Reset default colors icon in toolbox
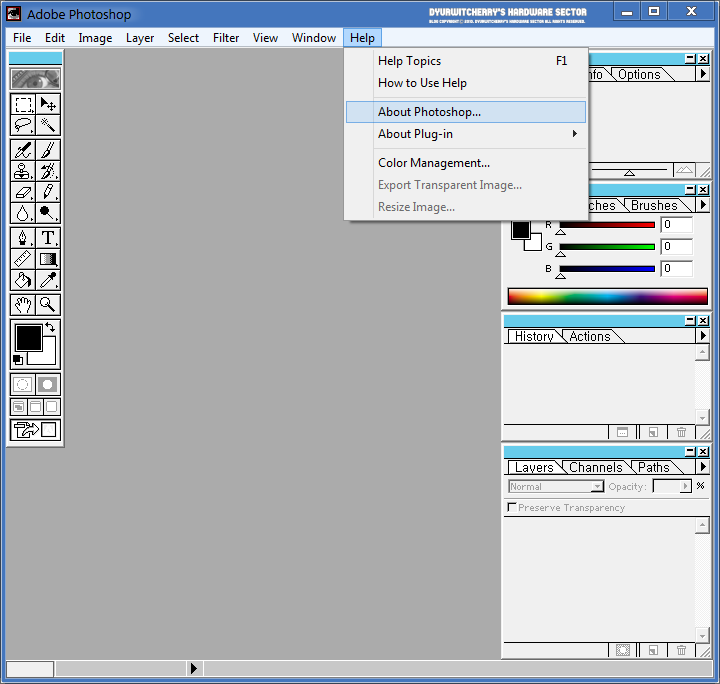The image size is (720, 684). pyautogui.click(x=17, y=360)
